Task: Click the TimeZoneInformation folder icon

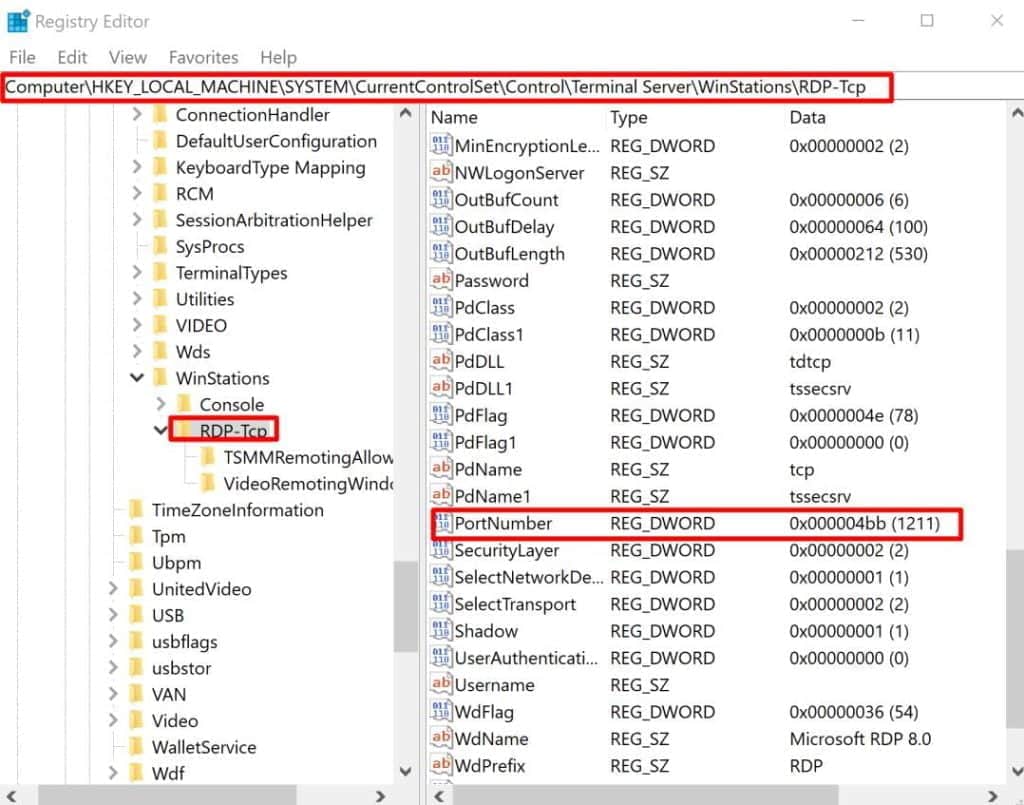Action: tap(136, 510)
